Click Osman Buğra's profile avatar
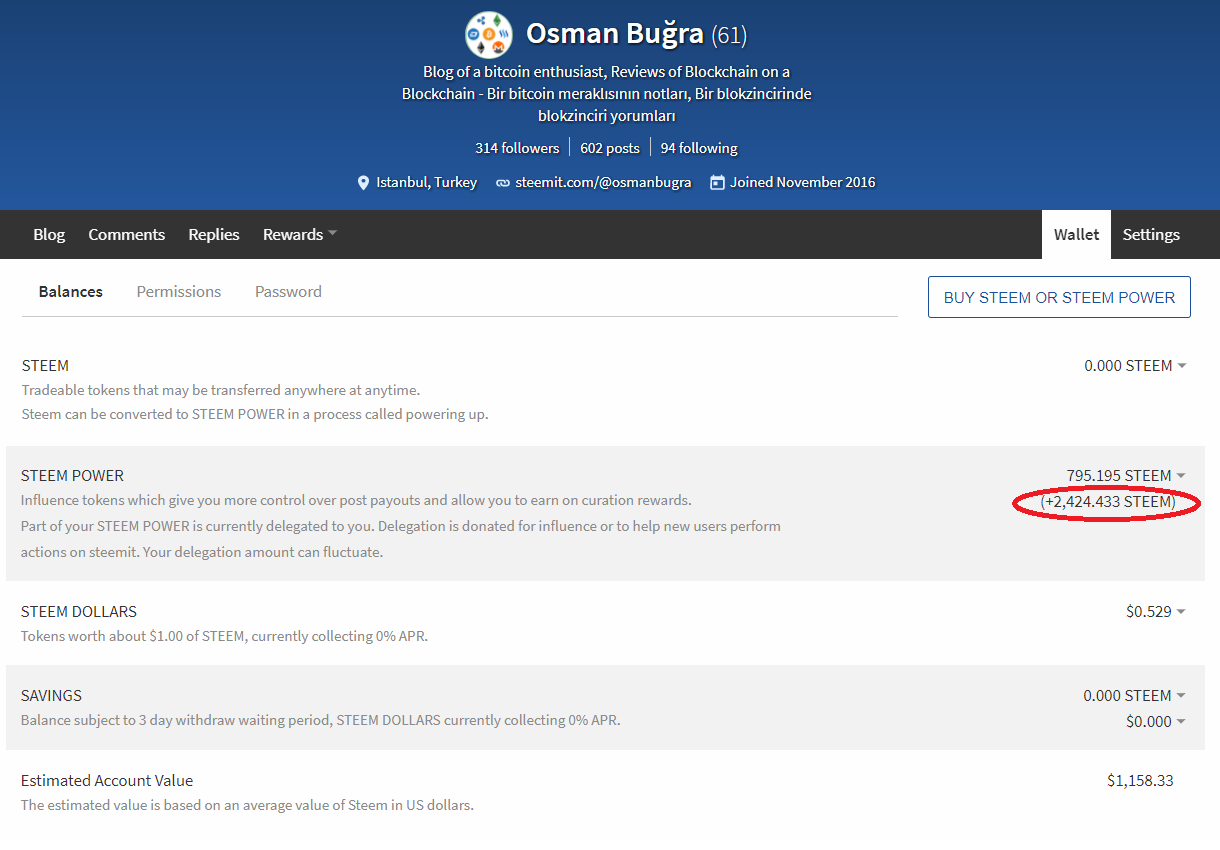1220x850 pixels. pyautogui.click(x=489, y=35)
